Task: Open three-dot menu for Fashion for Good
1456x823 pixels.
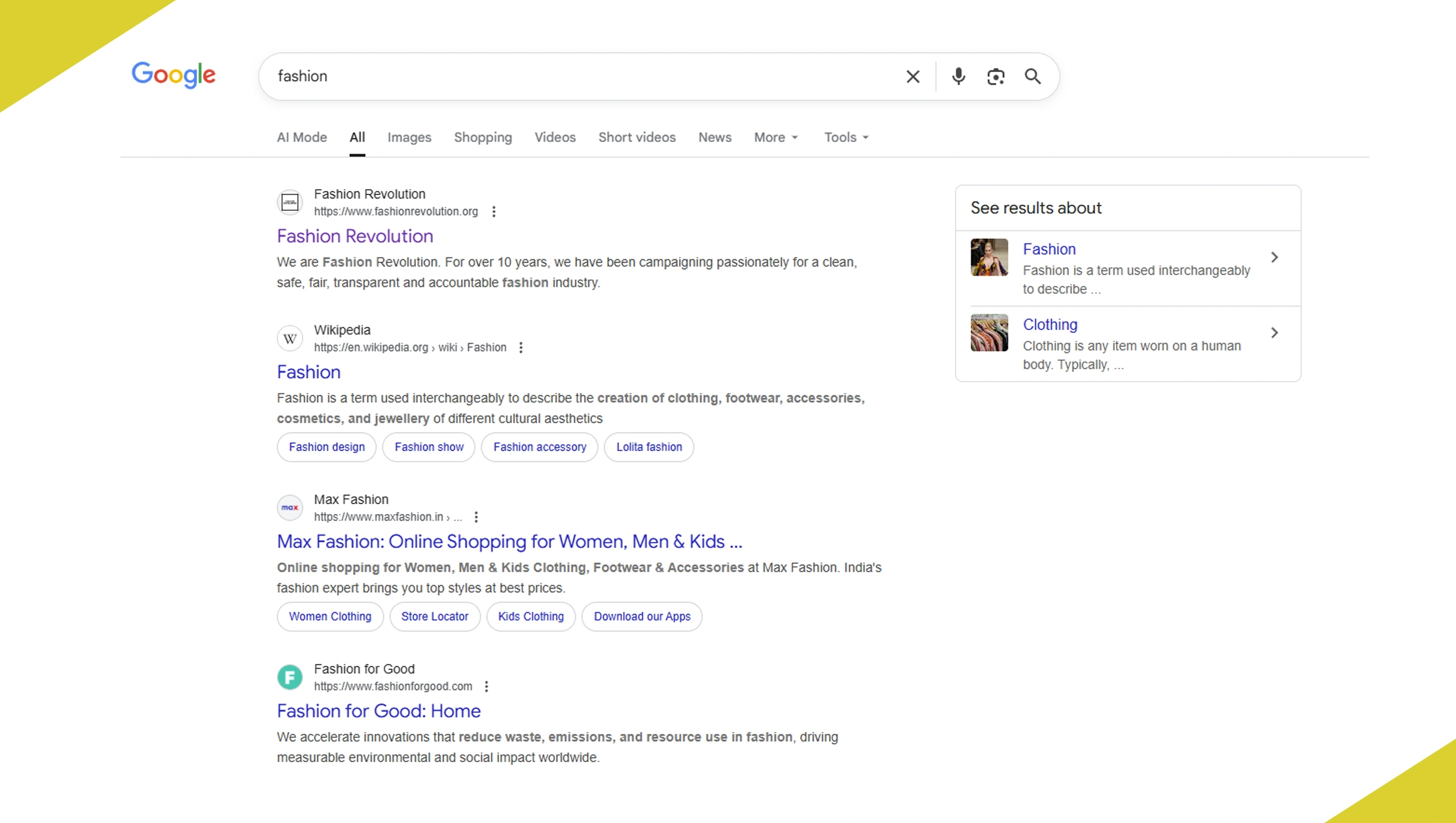Action: tap(486, 687)
